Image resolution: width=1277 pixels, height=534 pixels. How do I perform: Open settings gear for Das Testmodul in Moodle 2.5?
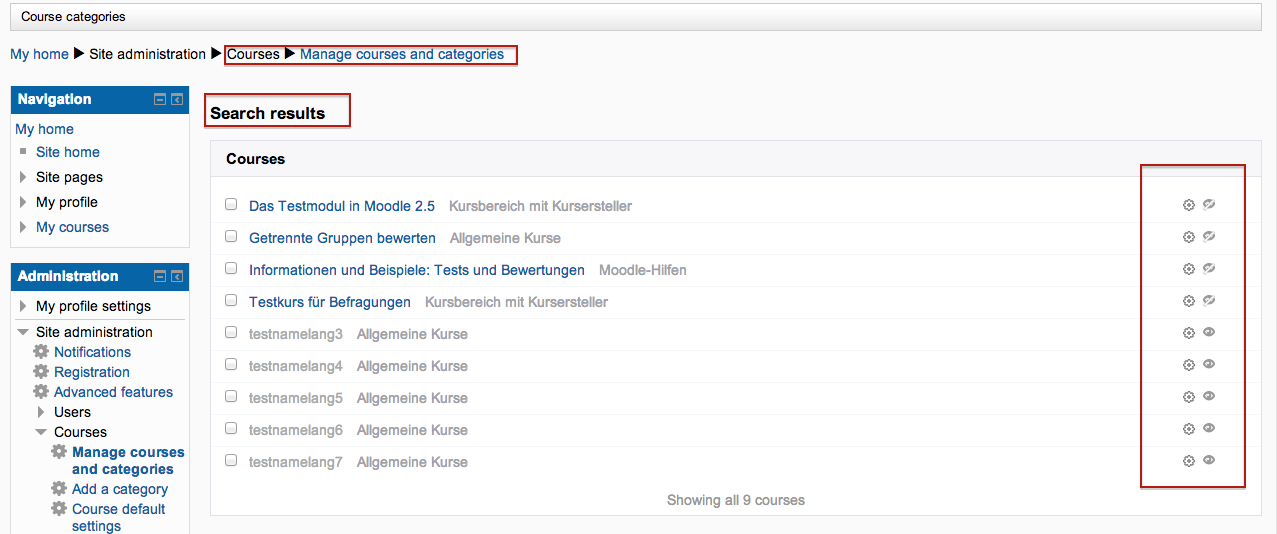[1189, 205]
